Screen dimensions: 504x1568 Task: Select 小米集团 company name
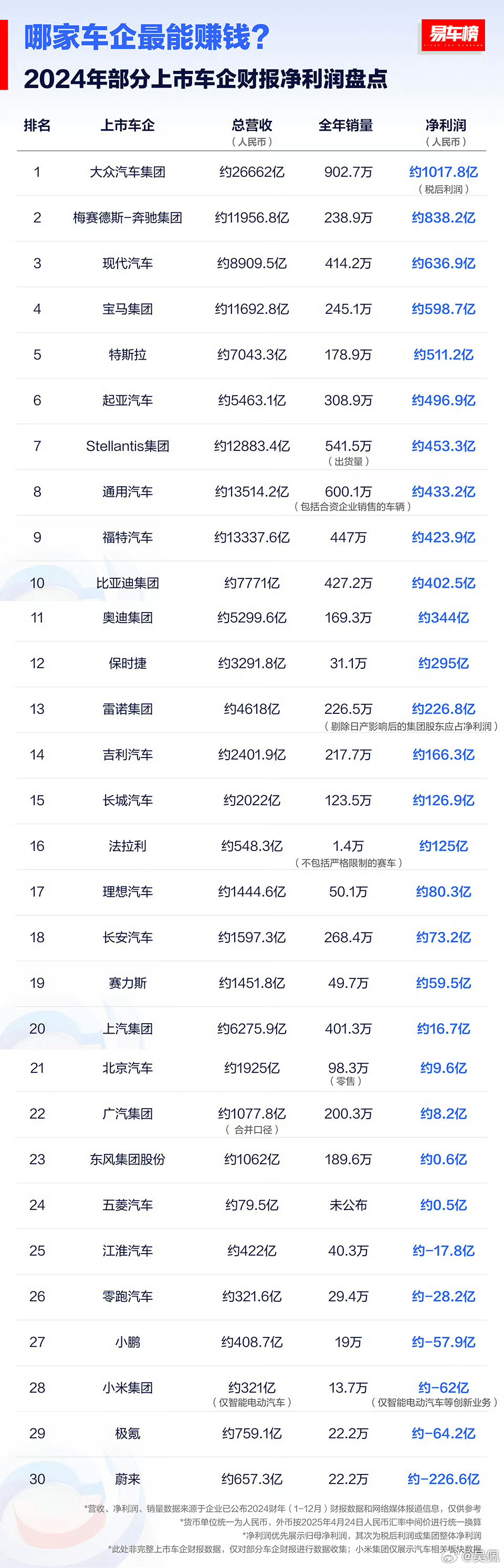pos(127,1388)
